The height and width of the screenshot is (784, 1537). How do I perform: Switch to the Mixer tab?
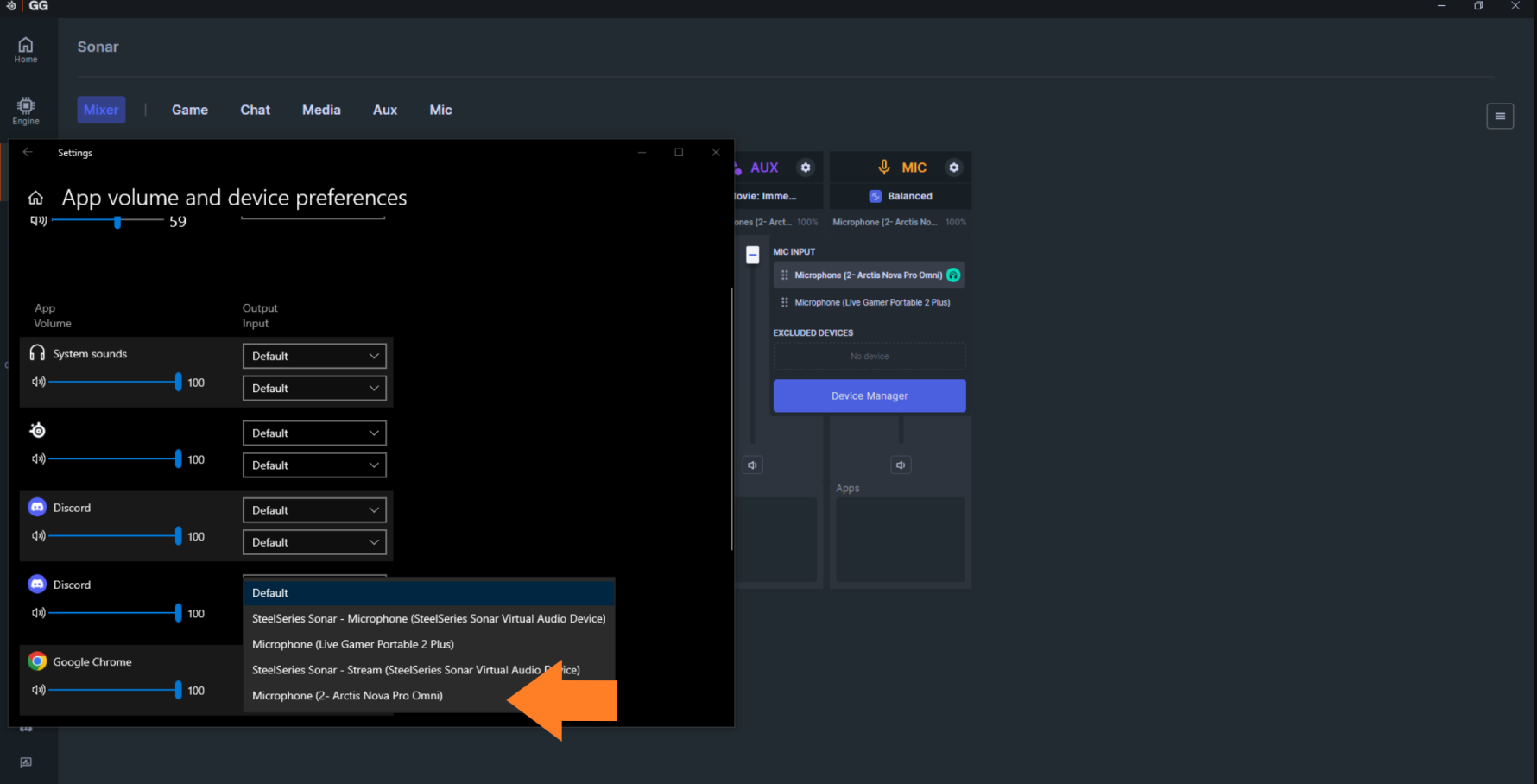[x=101, y=110]
